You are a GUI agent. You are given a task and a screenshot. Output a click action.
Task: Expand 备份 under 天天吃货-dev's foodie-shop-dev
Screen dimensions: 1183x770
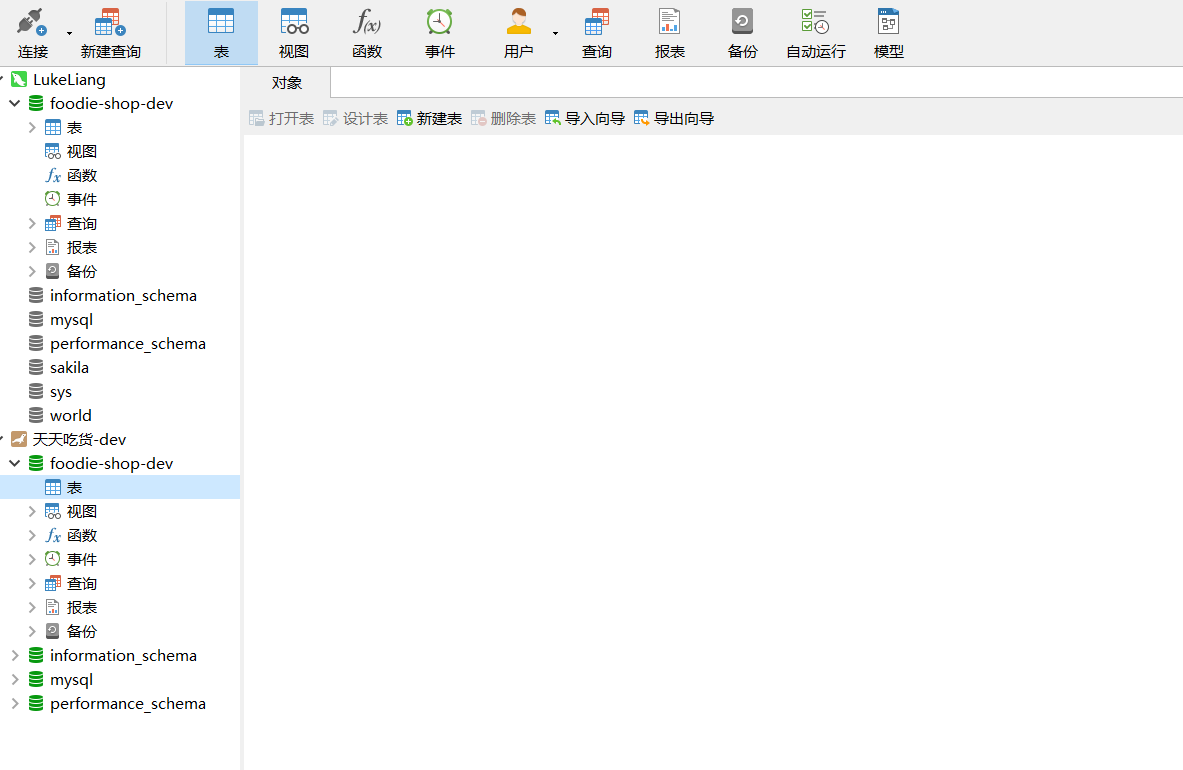click(32, 631)
